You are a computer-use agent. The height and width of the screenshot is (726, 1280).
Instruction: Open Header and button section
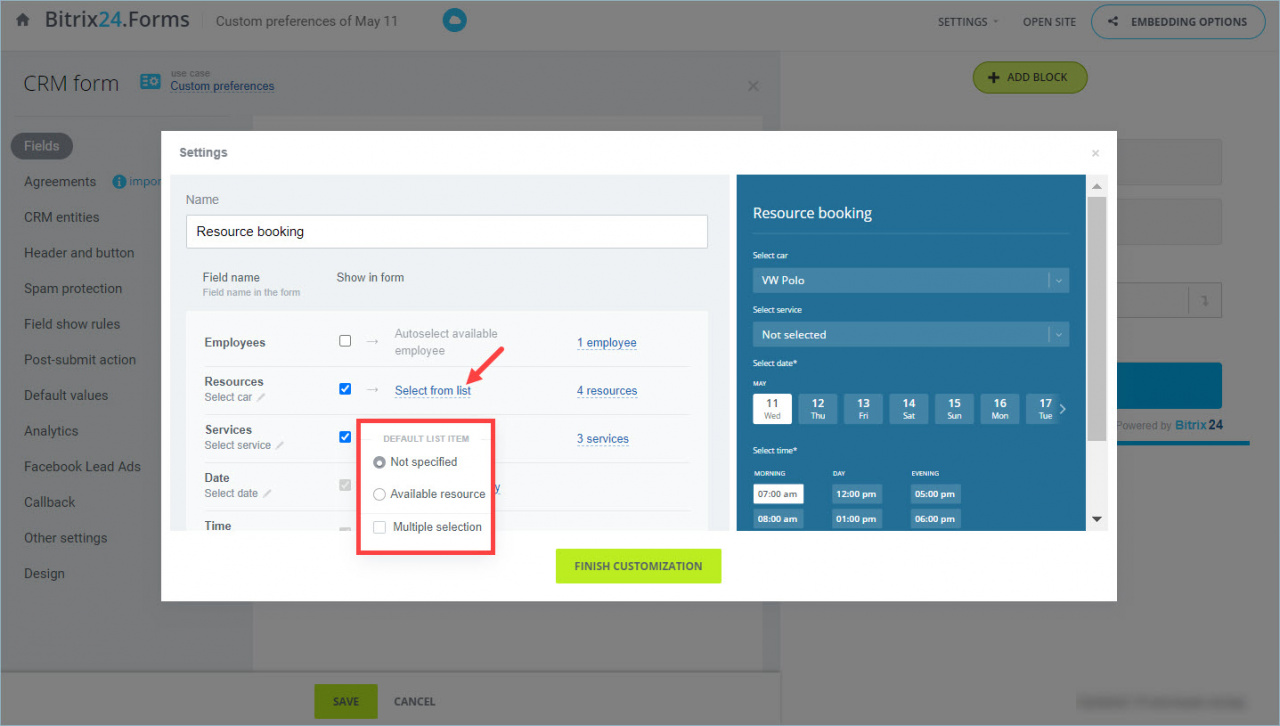pyautogui.click(x=79, y=253)
